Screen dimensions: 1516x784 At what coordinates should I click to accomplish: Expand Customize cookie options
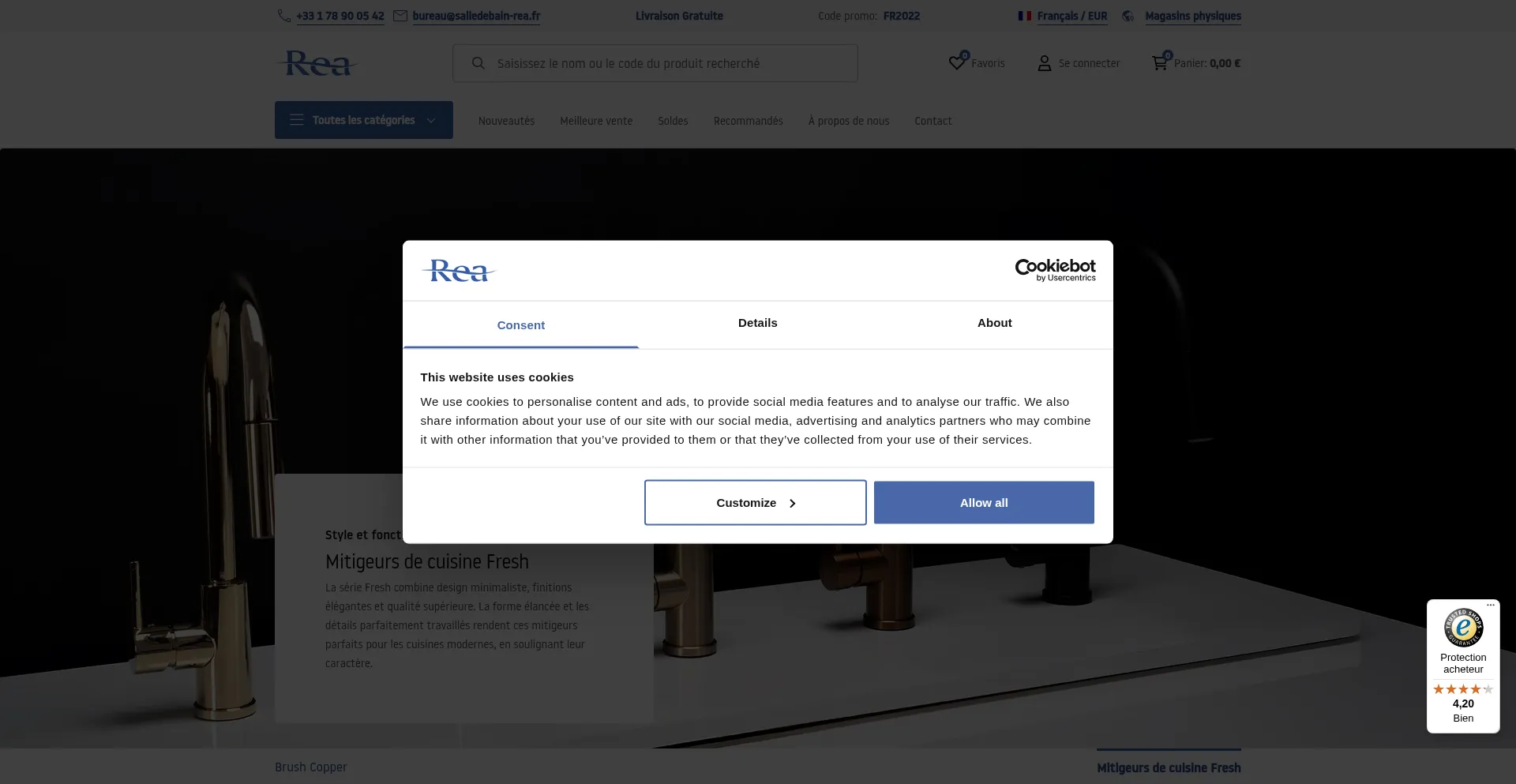tap(755, 503)
